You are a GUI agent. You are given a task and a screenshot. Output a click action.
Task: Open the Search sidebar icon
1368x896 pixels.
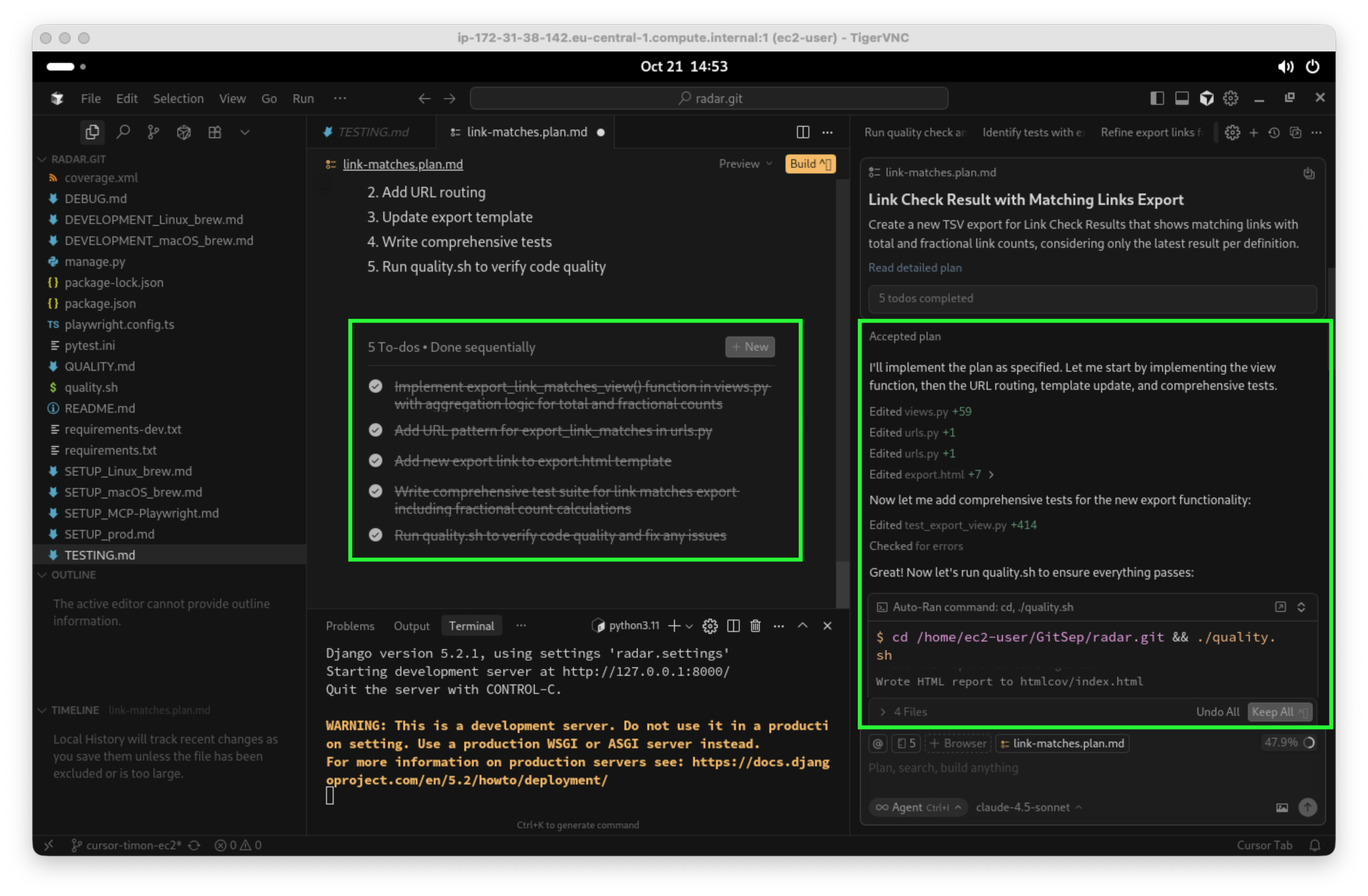pyautogui.click(x=123, y=133)
